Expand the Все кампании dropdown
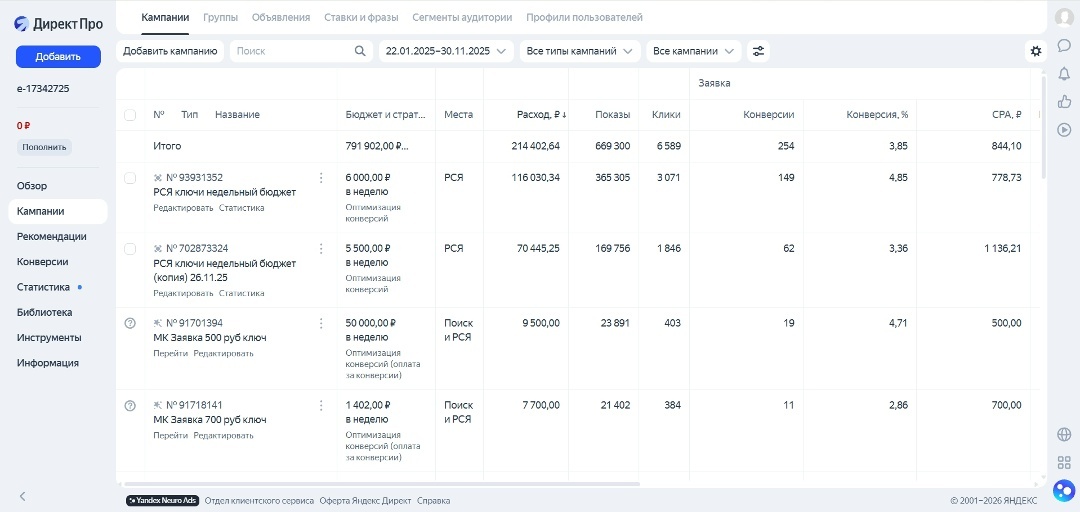This screenshot has width=1080, height=512. coord(694,51)
